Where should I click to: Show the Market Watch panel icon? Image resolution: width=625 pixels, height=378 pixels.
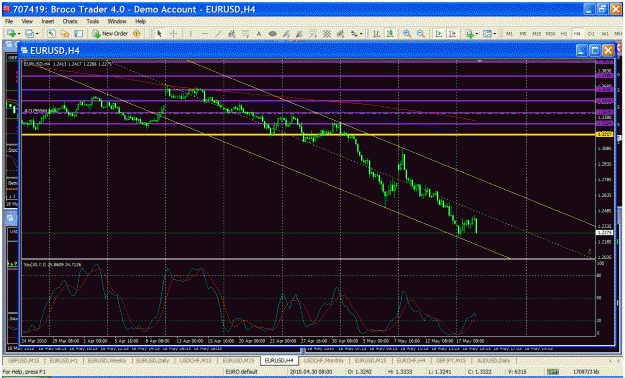click(51, 34)
